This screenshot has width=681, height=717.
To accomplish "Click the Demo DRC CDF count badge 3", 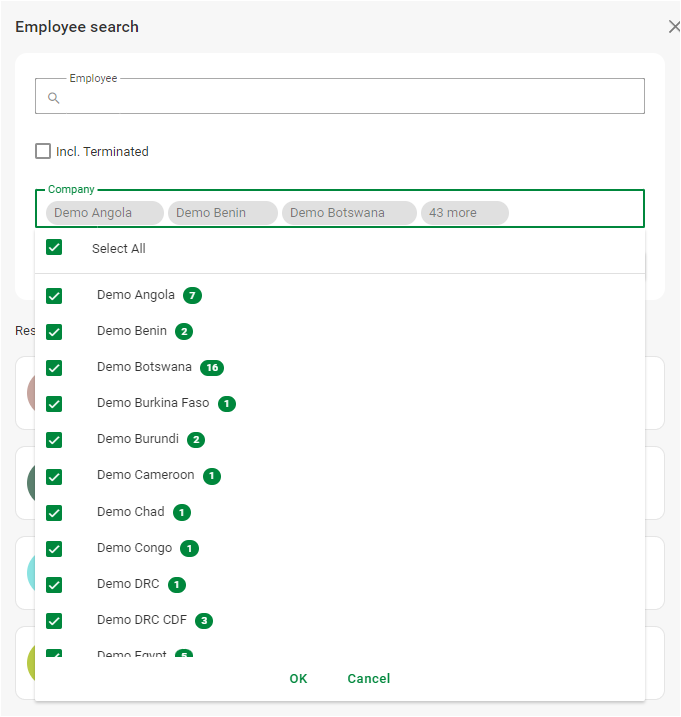I will pyautogui.click(x=204, y=621).
